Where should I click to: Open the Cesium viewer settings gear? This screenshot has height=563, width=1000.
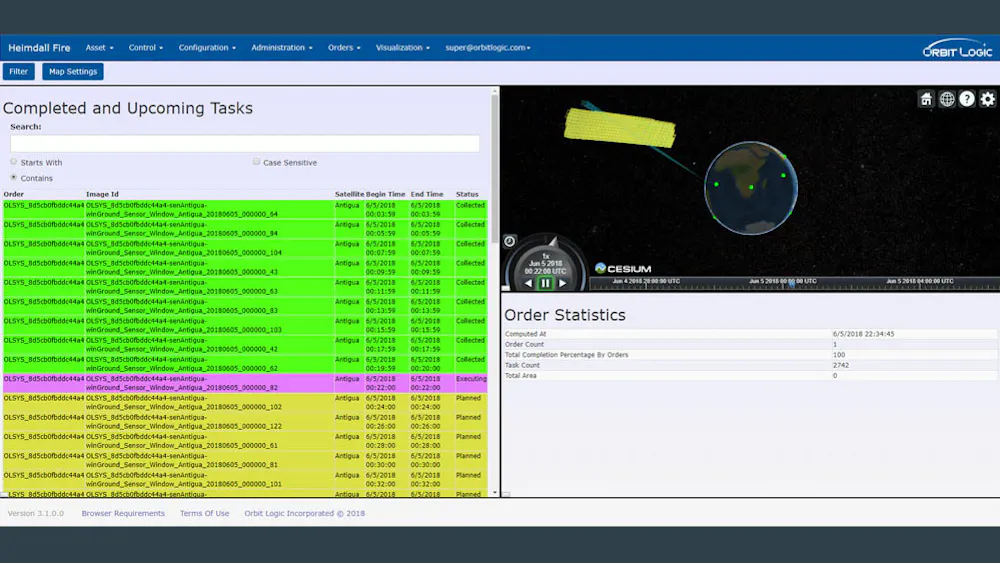point(988,99)
